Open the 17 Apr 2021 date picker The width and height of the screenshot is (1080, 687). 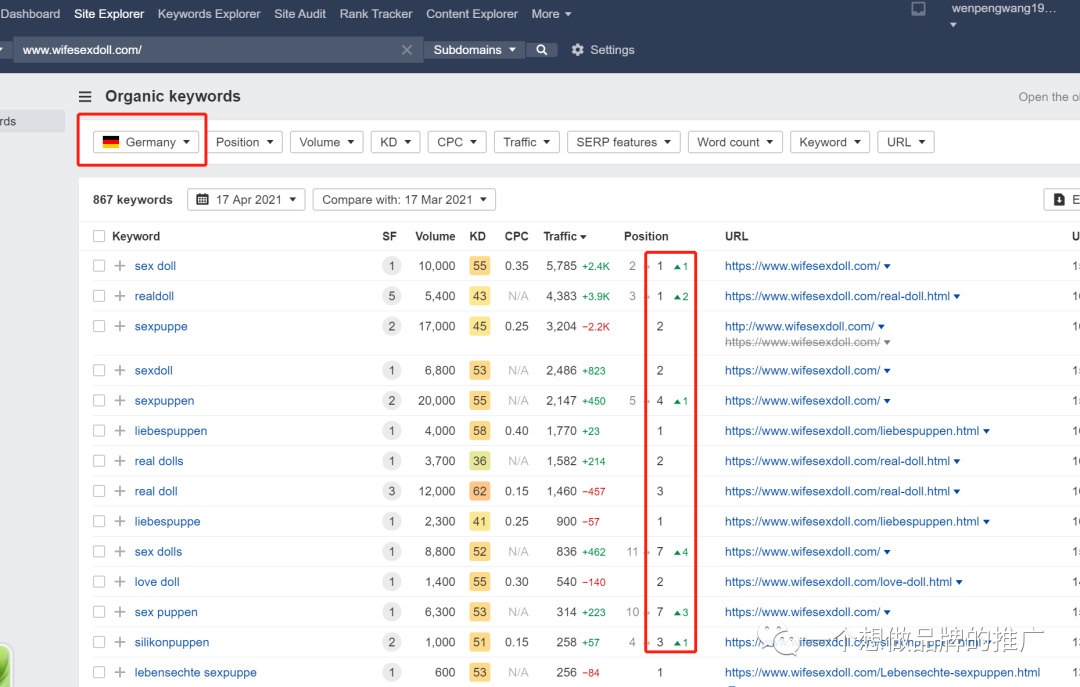point(246,200)
